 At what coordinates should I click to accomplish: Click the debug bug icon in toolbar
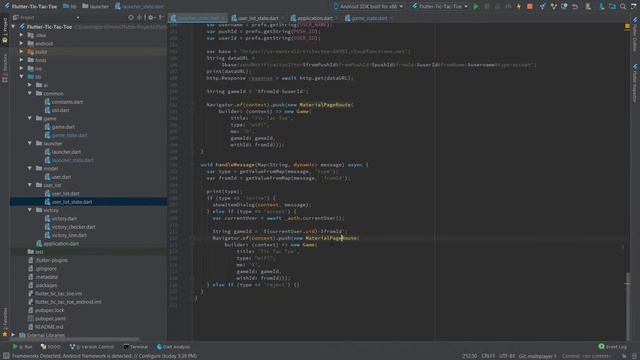pyautogui.click(x=487, y=7)
